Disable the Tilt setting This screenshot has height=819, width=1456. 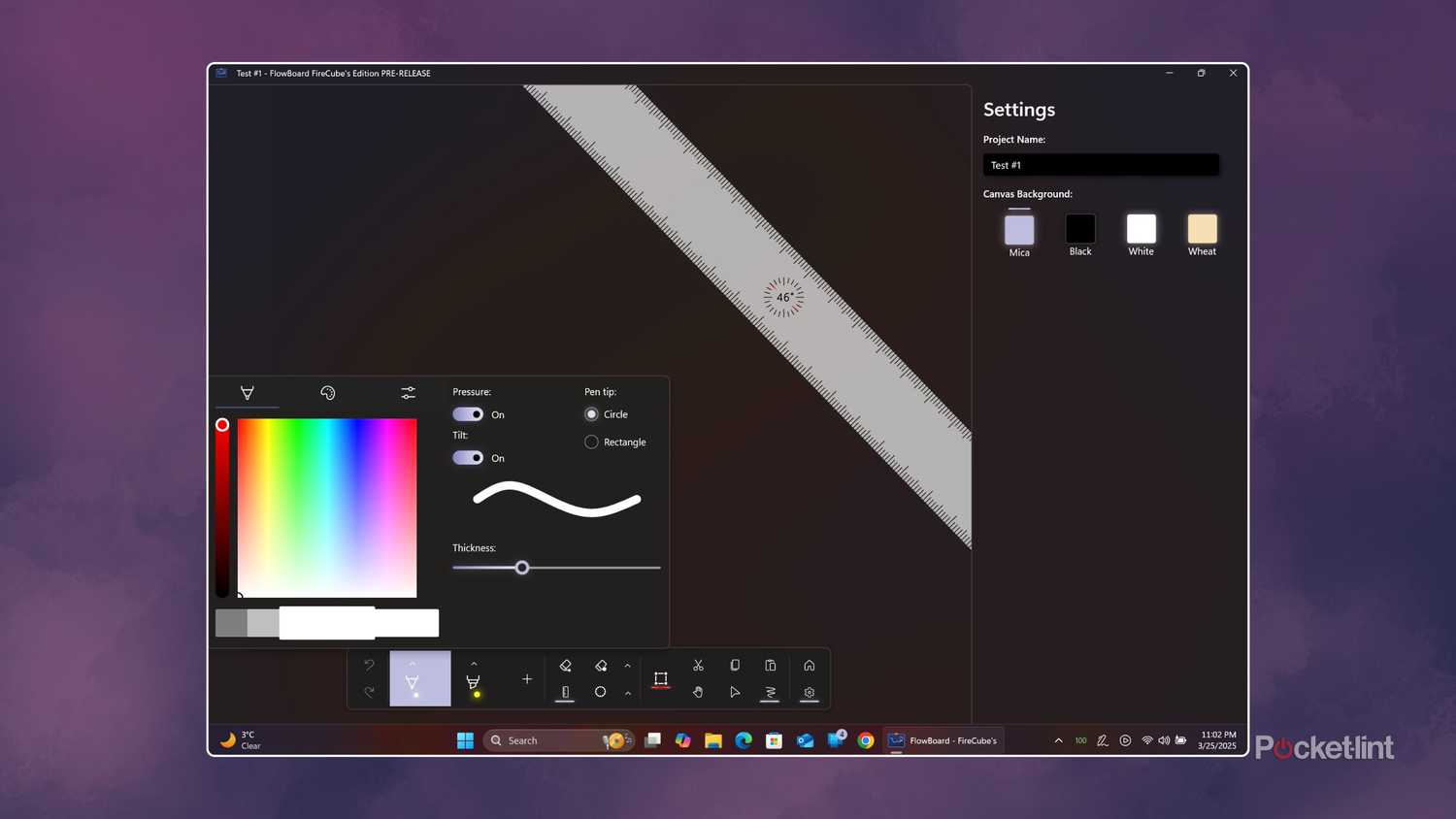tap(467, 457)
